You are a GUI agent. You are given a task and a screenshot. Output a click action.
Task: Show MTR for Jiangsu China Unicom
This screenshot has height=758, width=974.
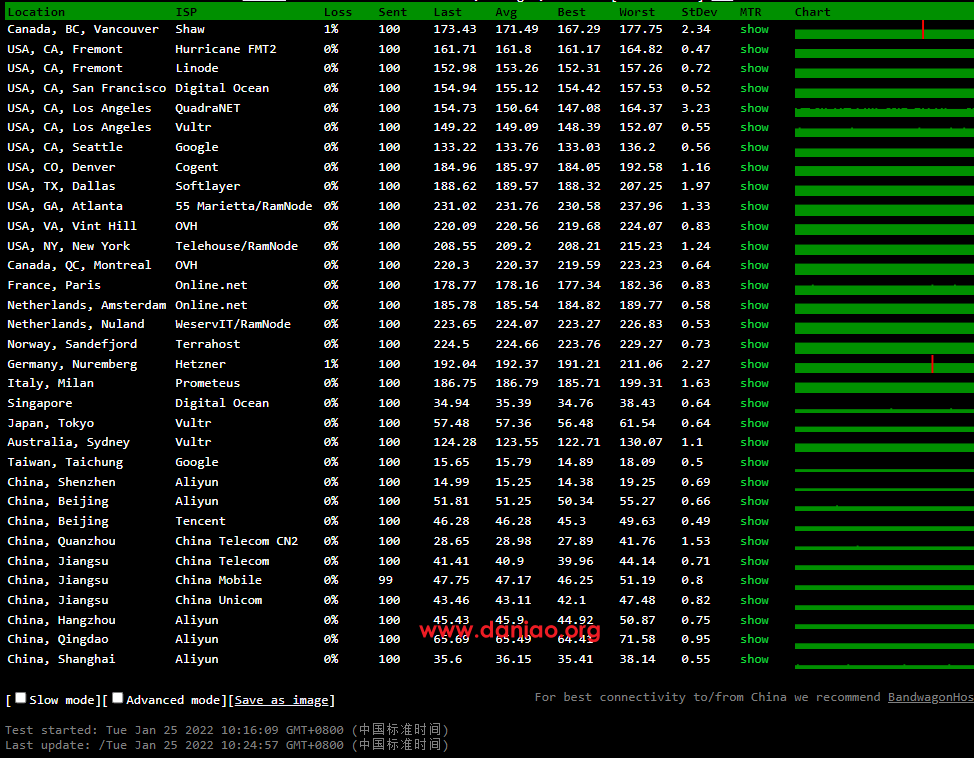click(754, 600)
